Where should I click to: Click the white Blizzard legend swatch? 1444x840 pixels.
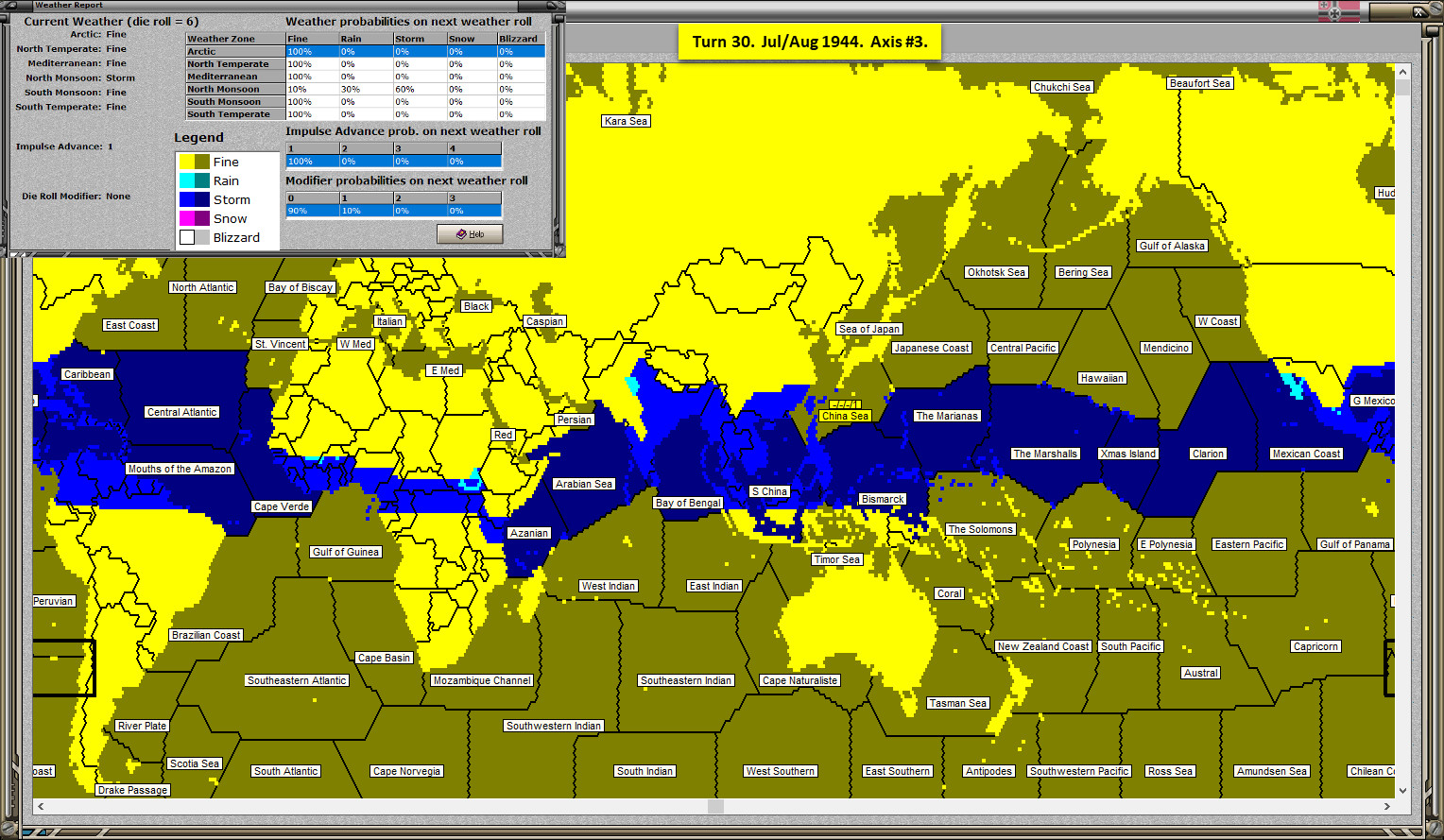[x=187, y=237]
